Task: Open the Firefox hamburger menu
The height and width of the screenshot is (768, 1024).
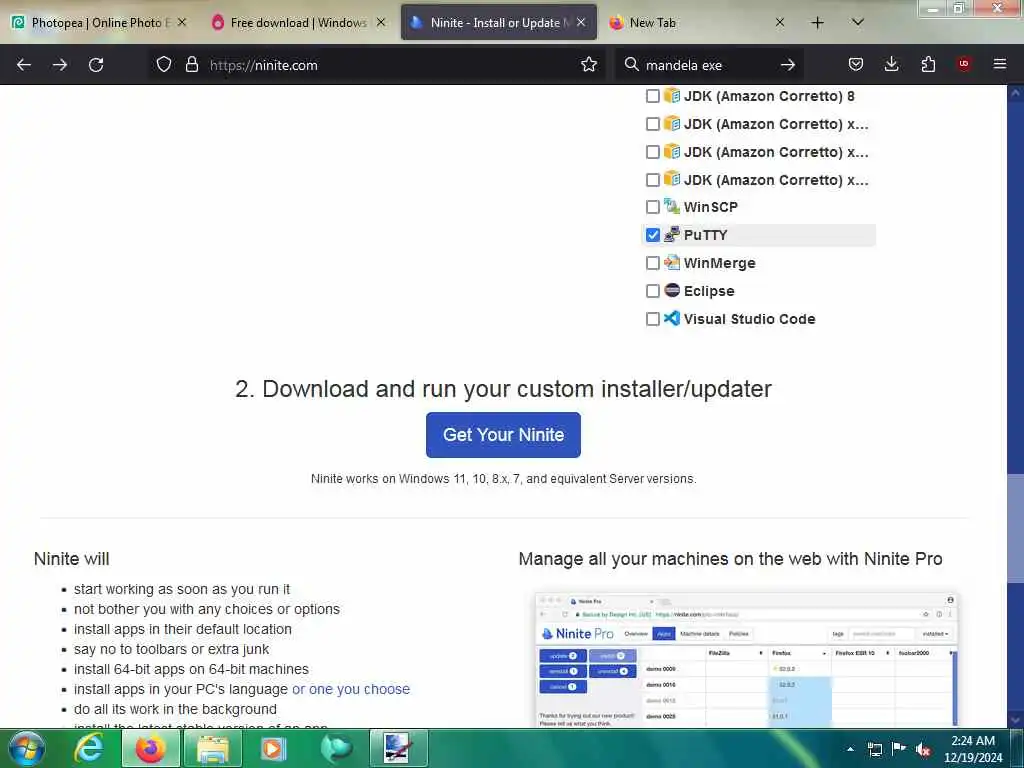Action: tap(1000, 64)
